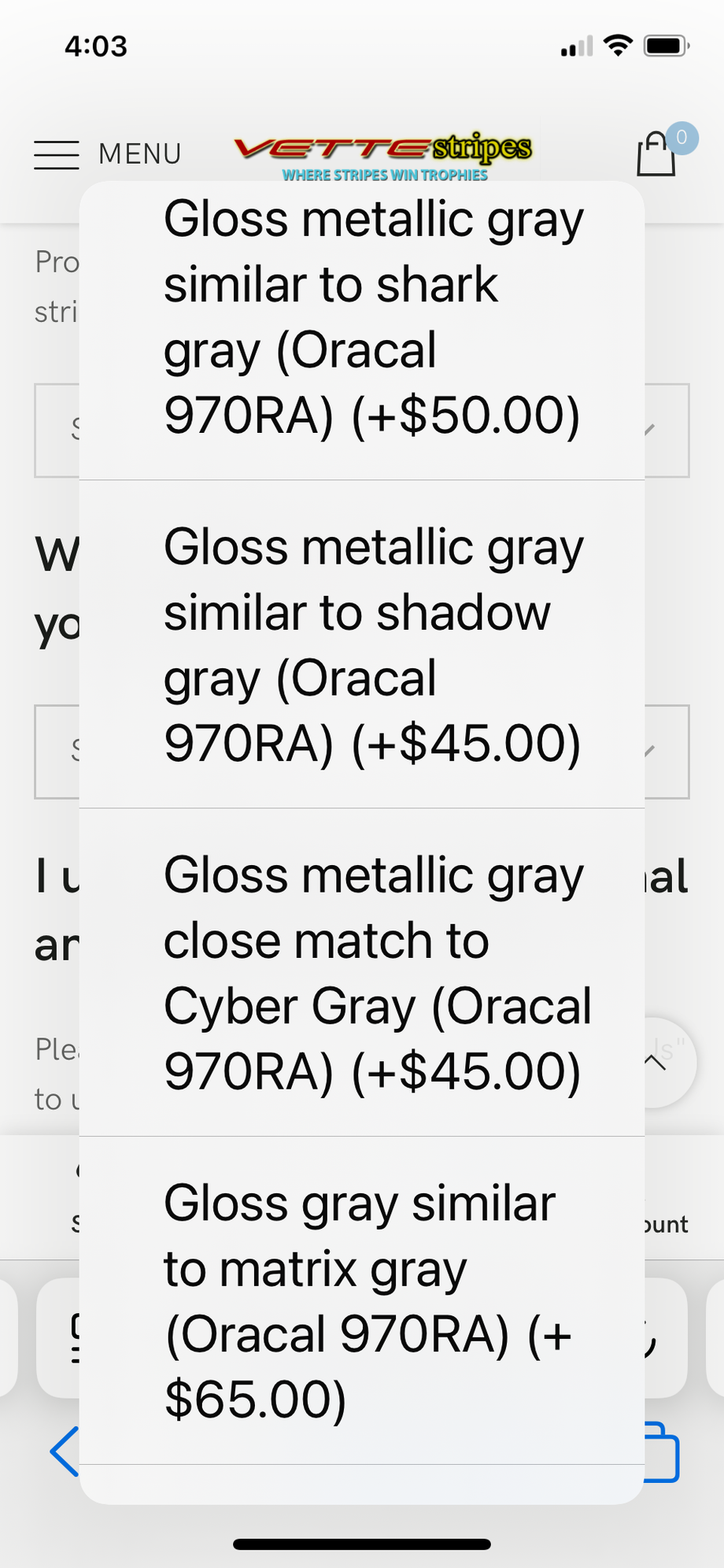Pick the Cyber Gray close match option

(x=362, y=973)
